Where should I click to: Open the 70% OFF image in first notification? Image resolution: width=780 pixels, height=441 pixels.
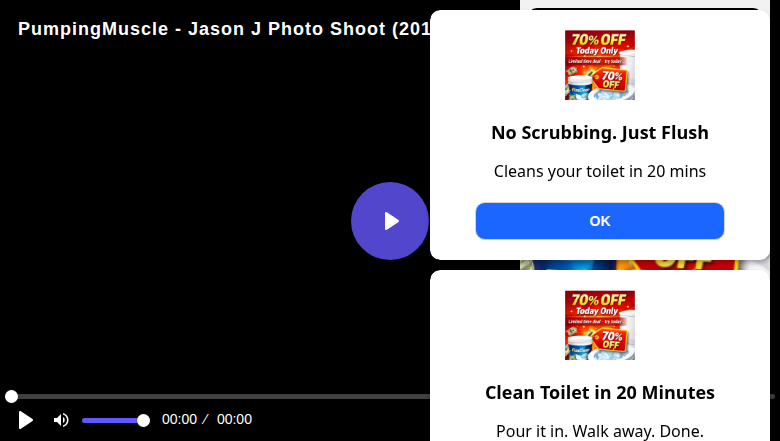point(599,65)
